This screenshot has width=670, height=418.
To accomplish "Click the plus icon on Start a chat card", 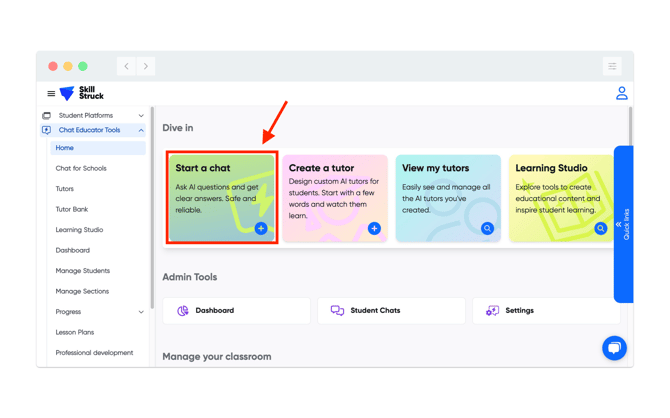I will 261,229.
